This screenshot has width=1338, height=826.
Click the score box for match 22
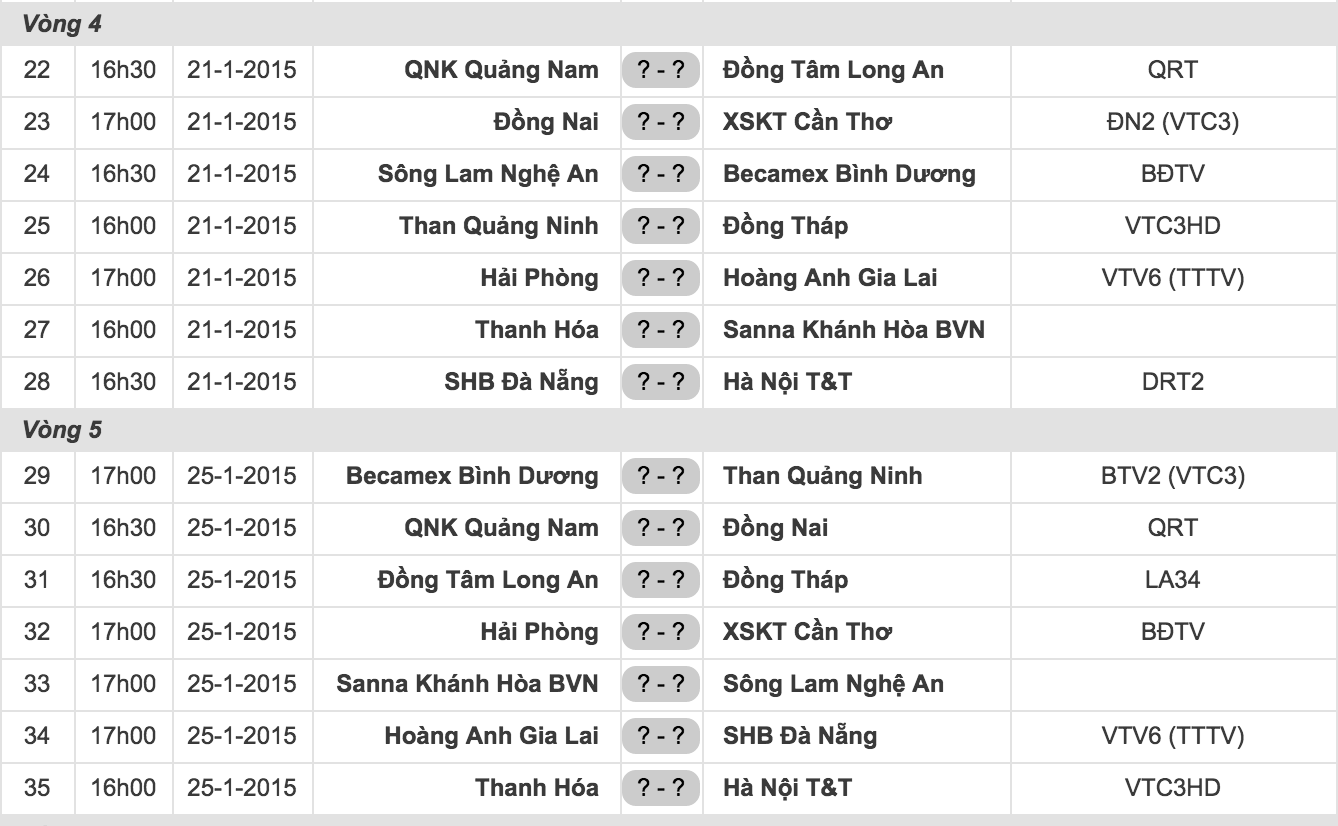660,70
